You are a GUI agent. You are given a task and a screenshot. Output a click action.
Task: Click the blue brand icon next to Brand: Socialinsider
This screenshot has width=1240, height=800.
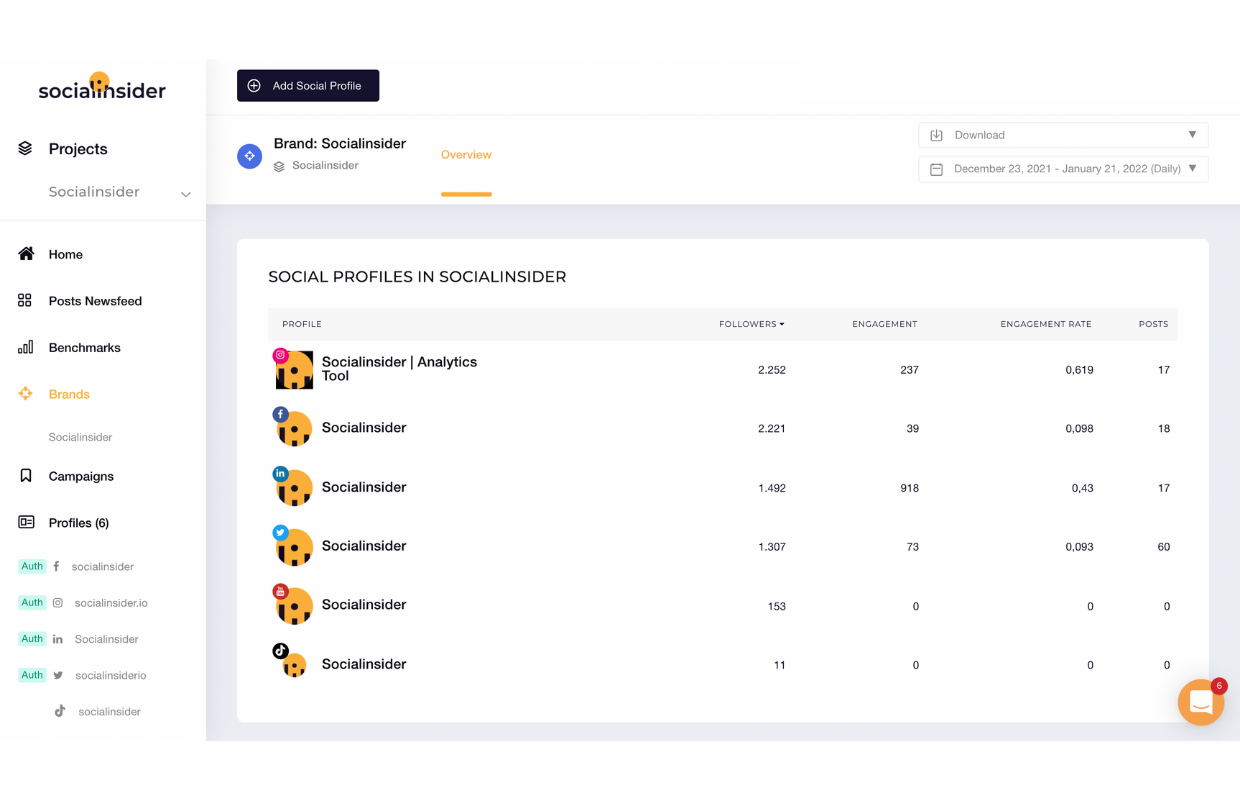coord(249,156)
